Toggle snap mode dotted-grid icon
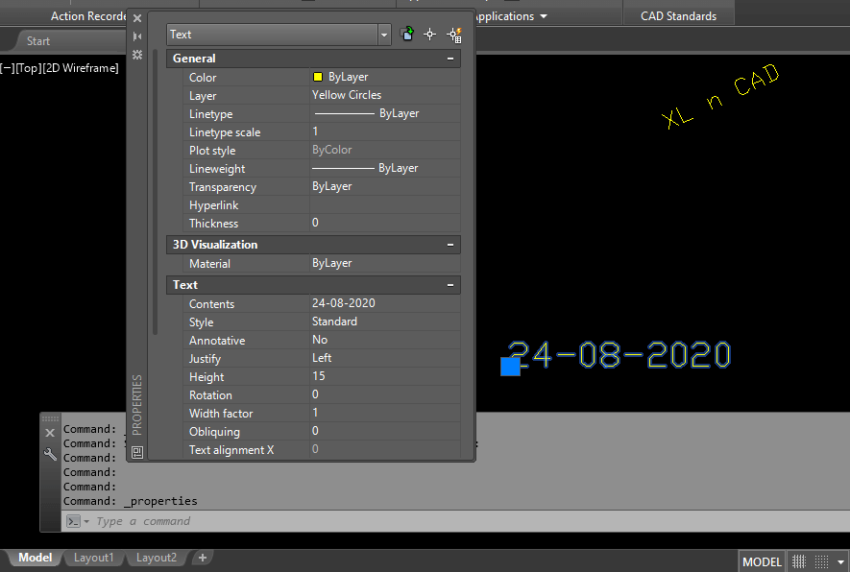850x572 pixels. coord(822,562)
